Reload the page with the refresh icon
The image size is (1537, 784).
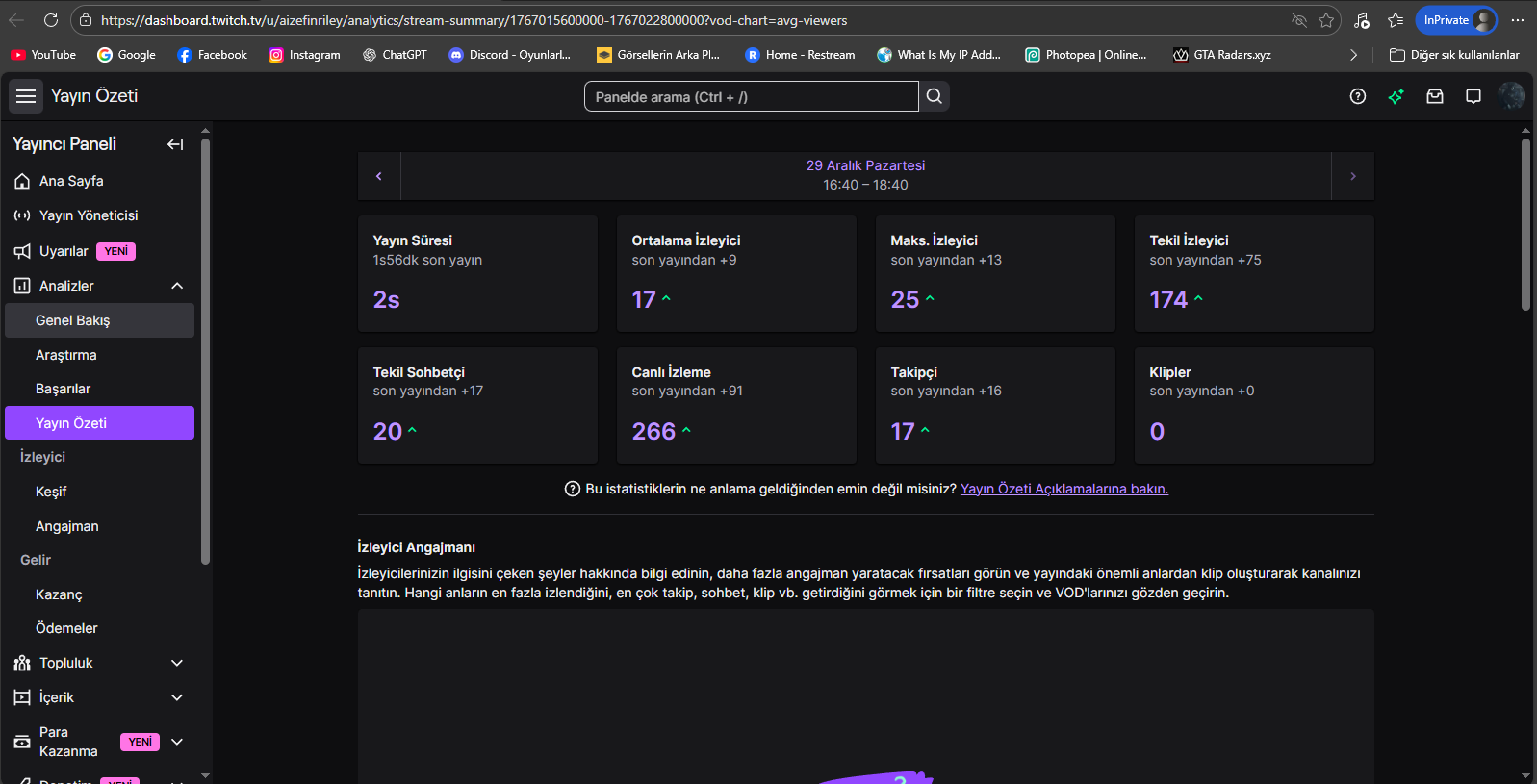51,20
